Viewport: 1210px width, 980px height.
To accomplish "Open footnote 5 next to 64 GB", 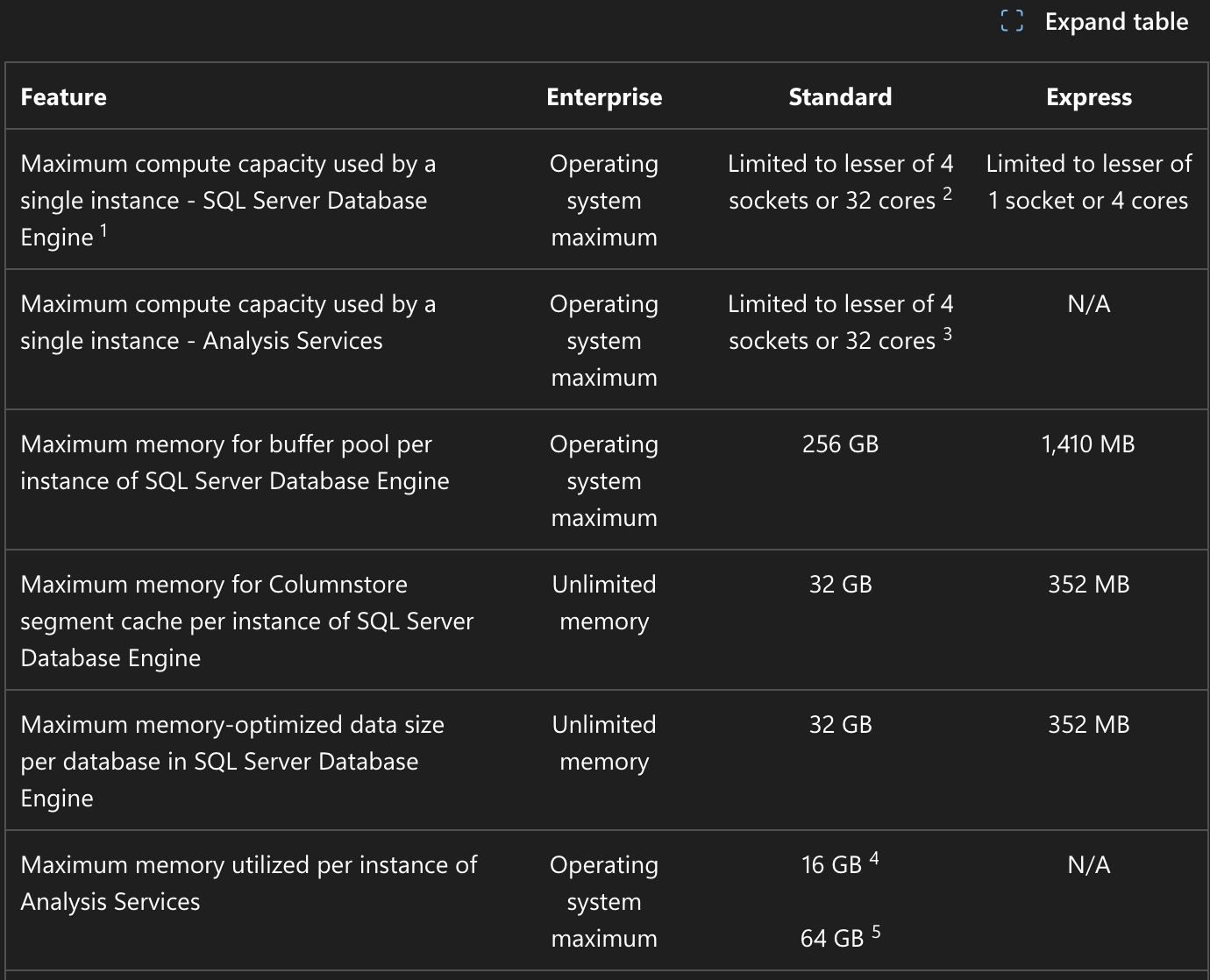I will pyautogui.click(x=875, y=929).
